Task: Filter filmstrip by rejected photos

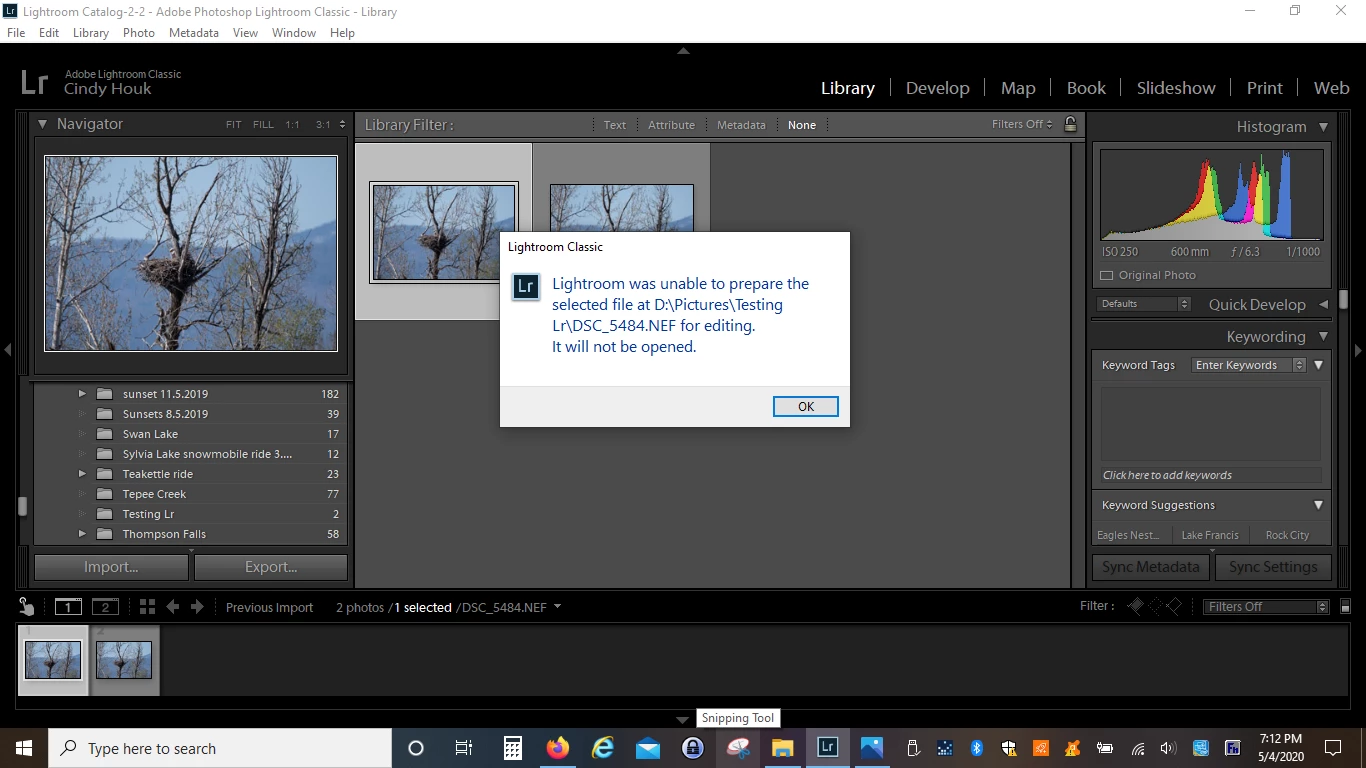Action: [x=1173, y=606]
